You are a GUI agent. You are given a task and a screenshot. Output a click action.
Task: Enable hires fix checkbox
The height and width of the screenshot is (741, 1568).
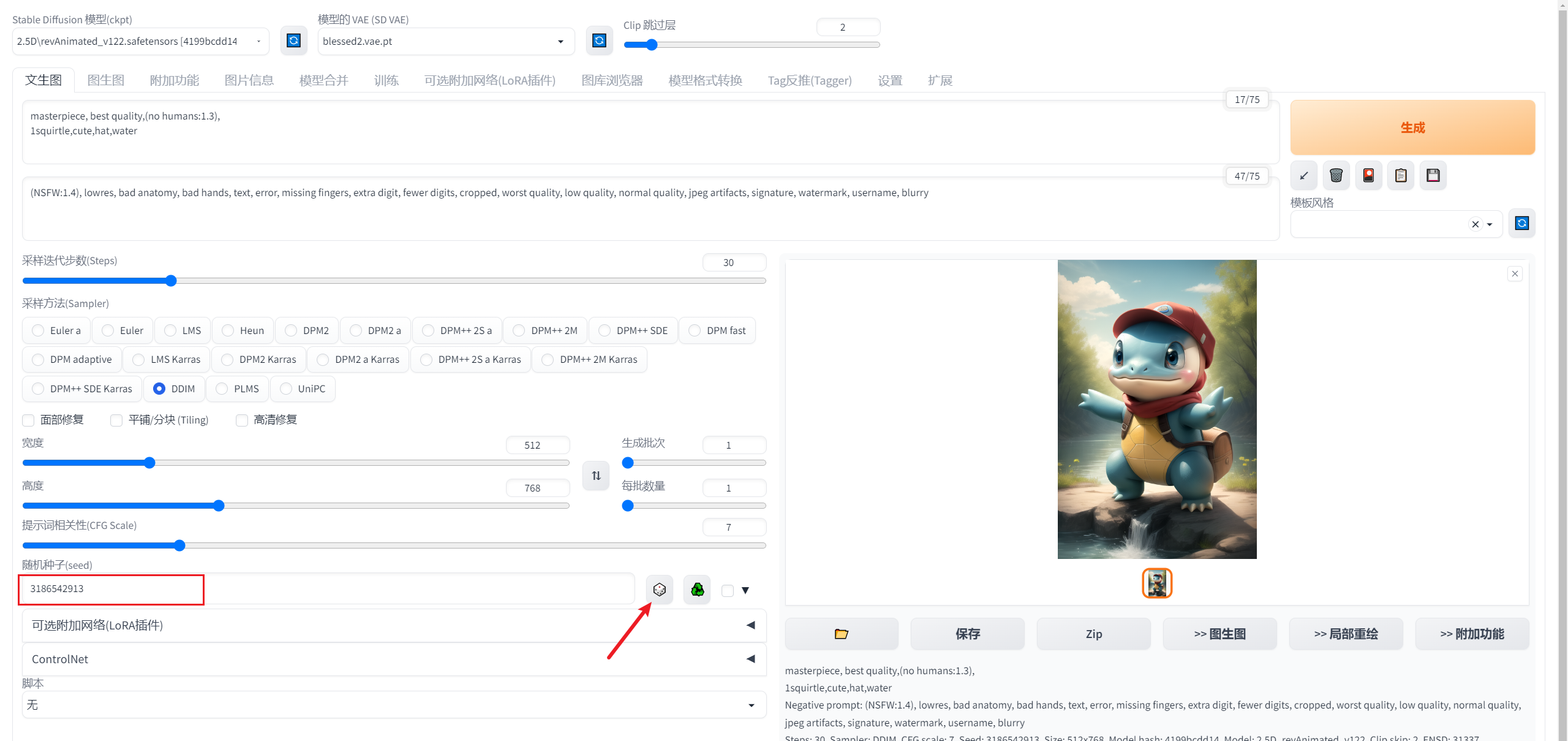point(242,420)
